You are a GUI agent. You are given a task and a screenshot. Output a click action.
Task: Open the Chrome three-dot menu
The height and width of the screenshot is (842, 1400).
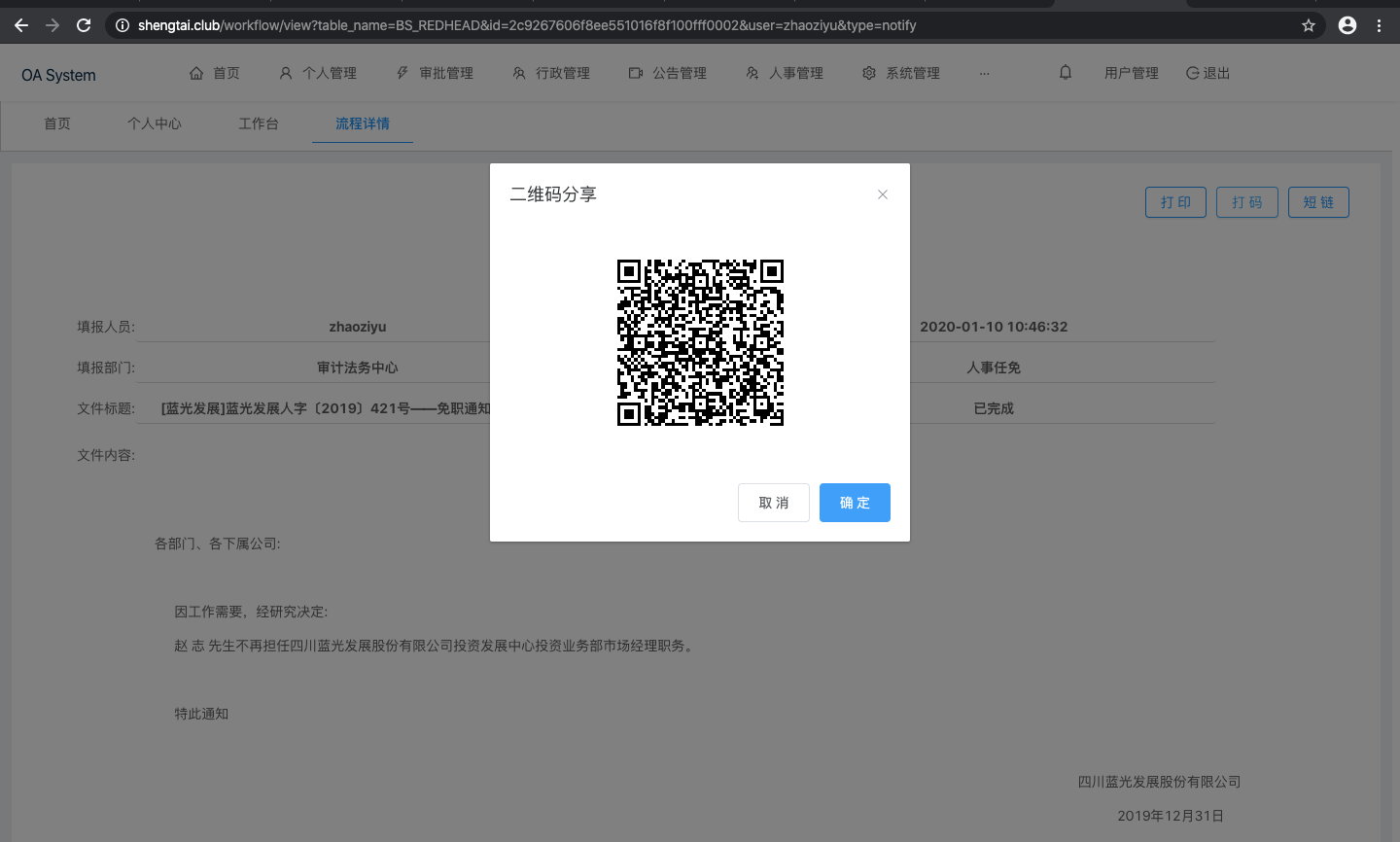pyautogui.click(x=1380, y=25)
